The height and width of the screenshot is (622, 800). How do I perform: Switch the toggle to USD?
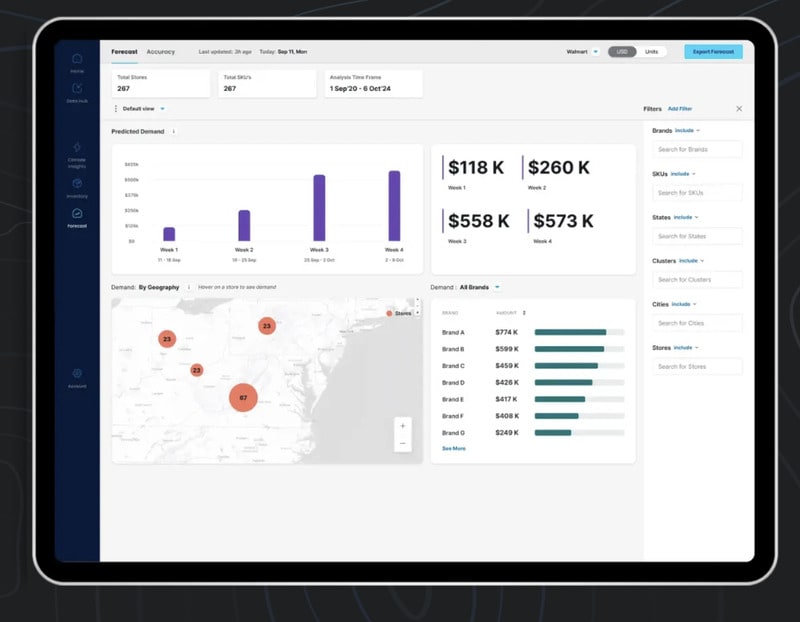(622, 51)
